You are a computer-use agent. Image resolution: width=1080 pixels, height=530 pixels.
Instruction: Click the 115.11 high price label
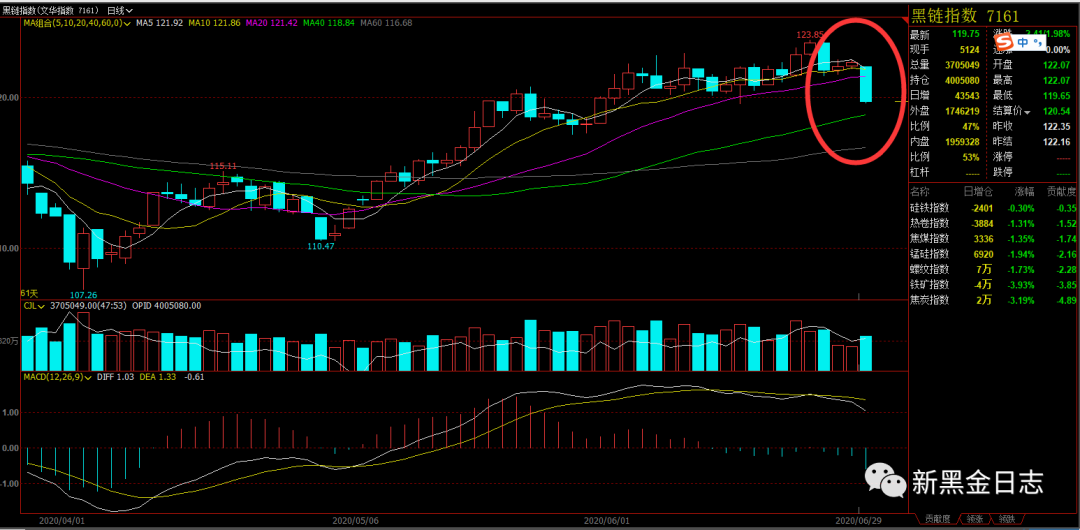pos(222,166)
